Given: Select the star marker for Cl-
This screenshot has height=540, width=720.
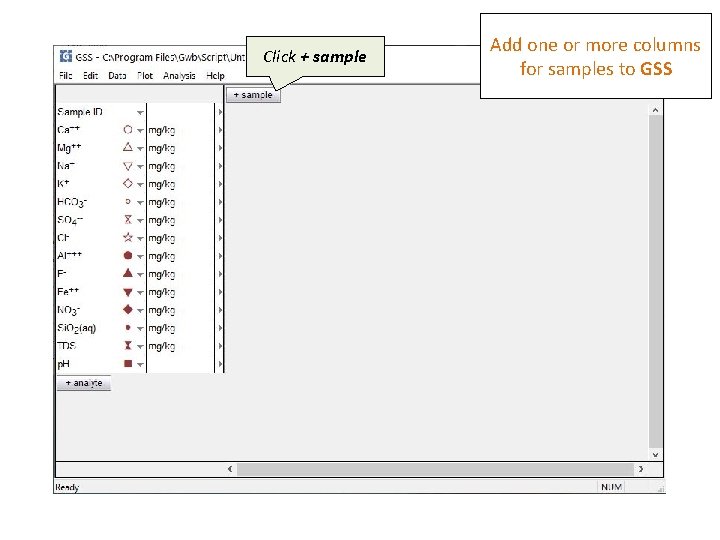Looking at the screenshot, I should [128, 237].
